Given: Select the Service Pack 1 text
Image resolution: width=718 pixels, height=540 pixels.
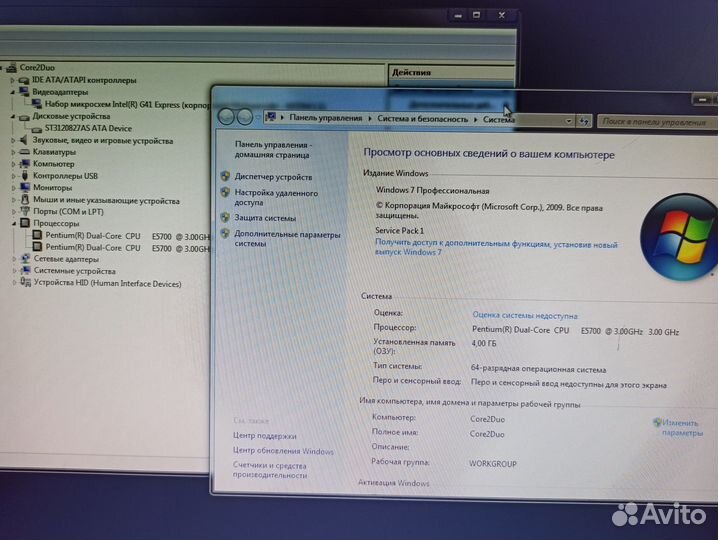Looking at the screenshot, I should (399, 230).
